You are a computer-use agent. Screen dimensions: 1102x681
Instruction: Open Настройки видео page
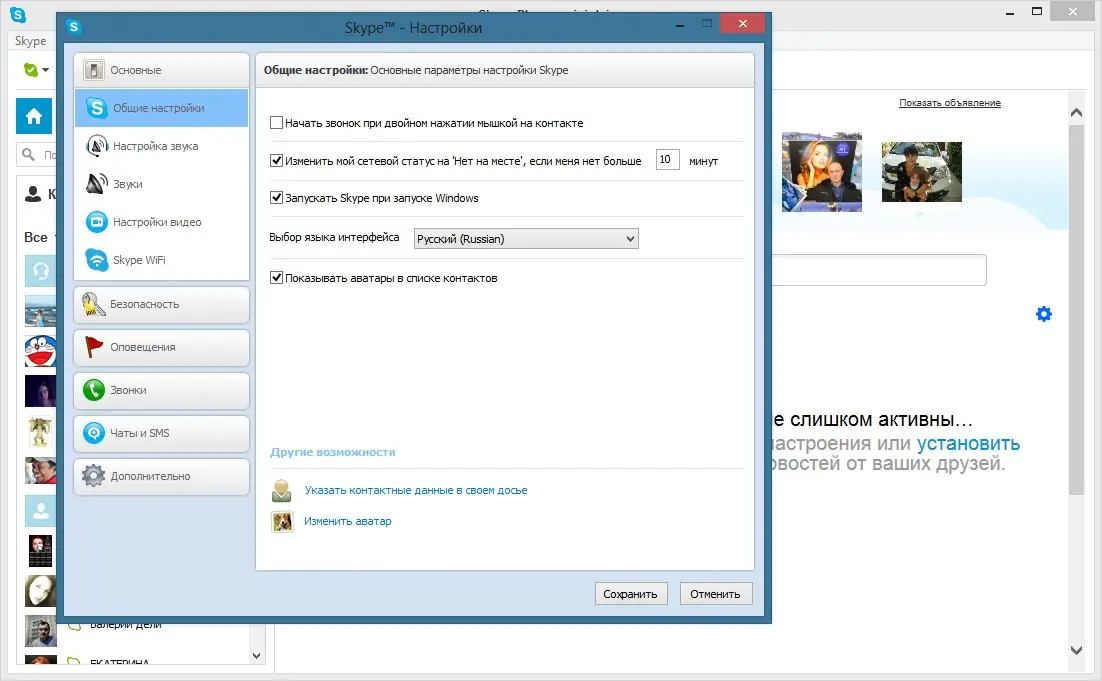click(161, 221)
